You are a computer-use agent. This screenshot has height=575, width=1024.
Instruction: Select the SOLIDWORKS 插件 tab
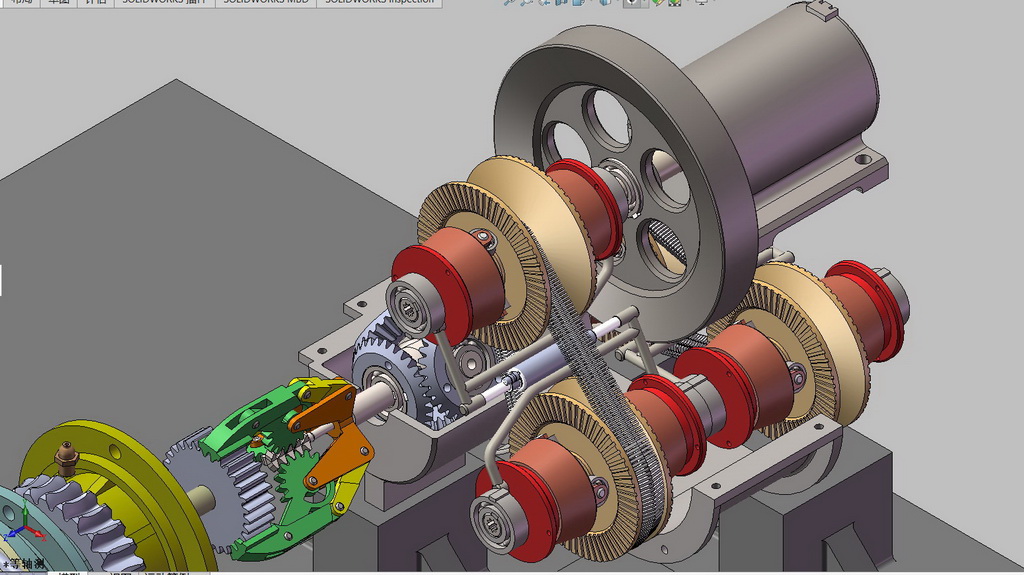tap(165, 2)
